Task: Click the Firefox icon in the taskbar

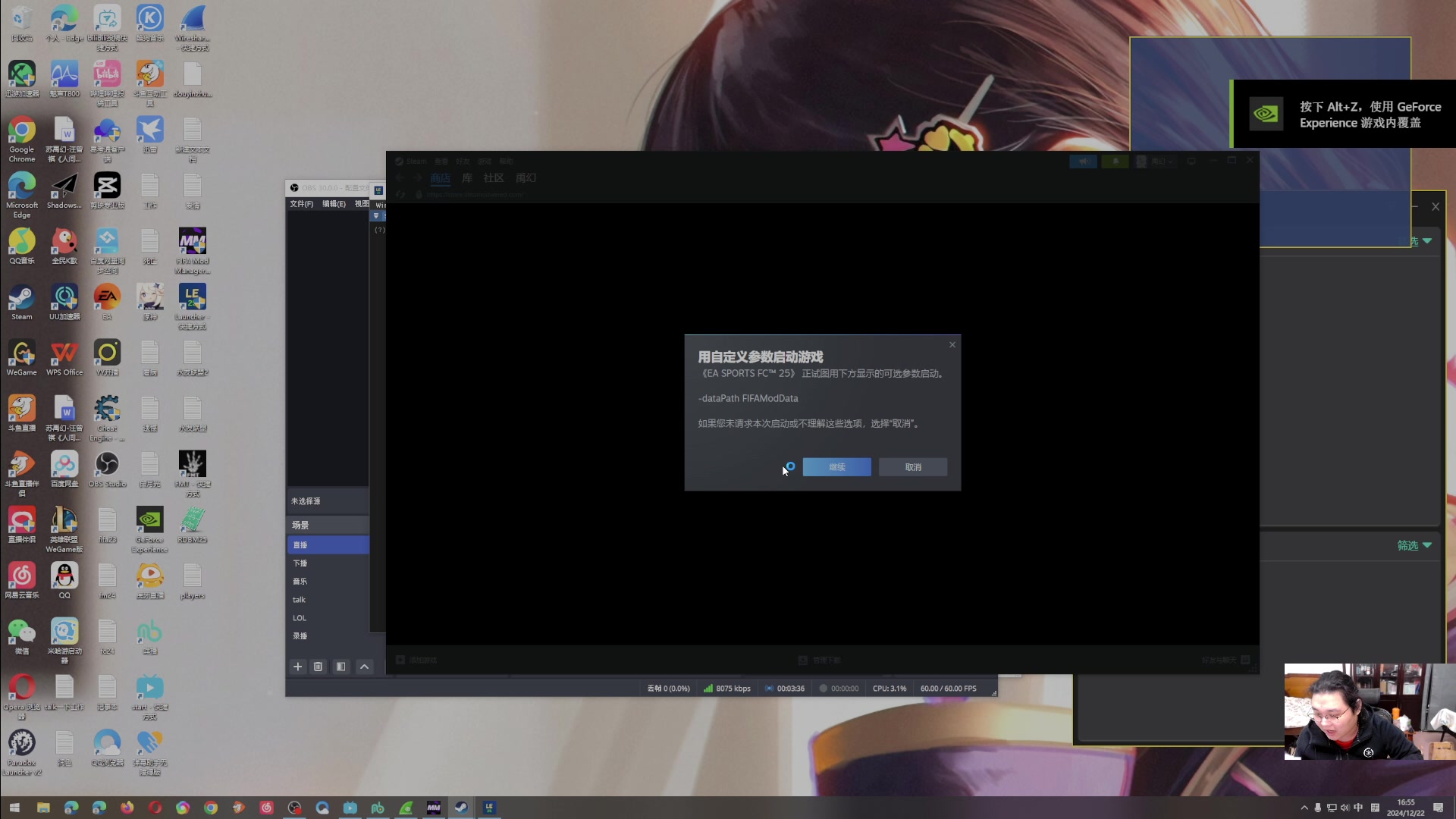Action: point(127,808)
